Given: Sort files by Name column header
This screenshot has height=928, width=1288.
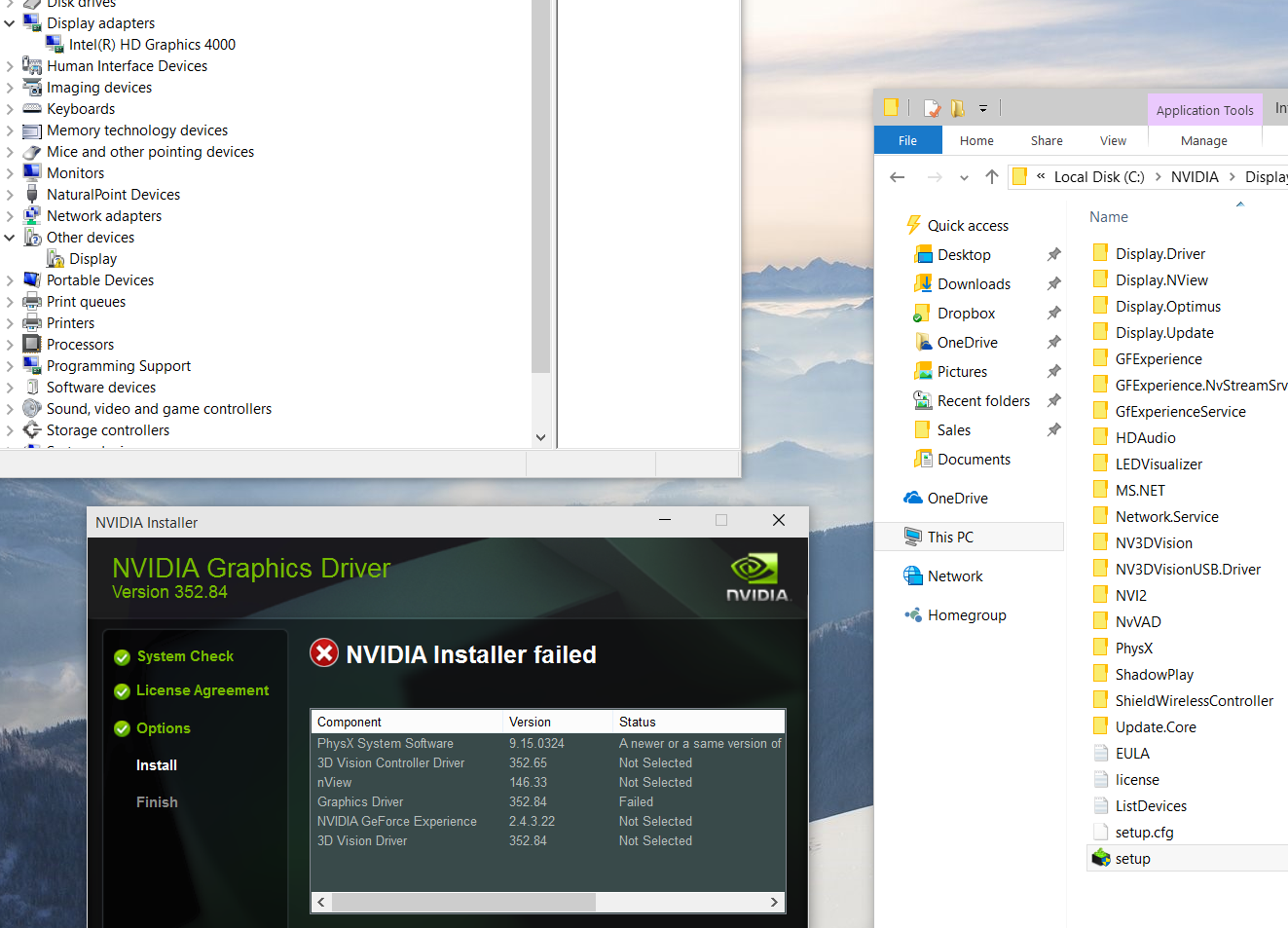Looking at the screenshot, I should click(x=1109, y=217).
